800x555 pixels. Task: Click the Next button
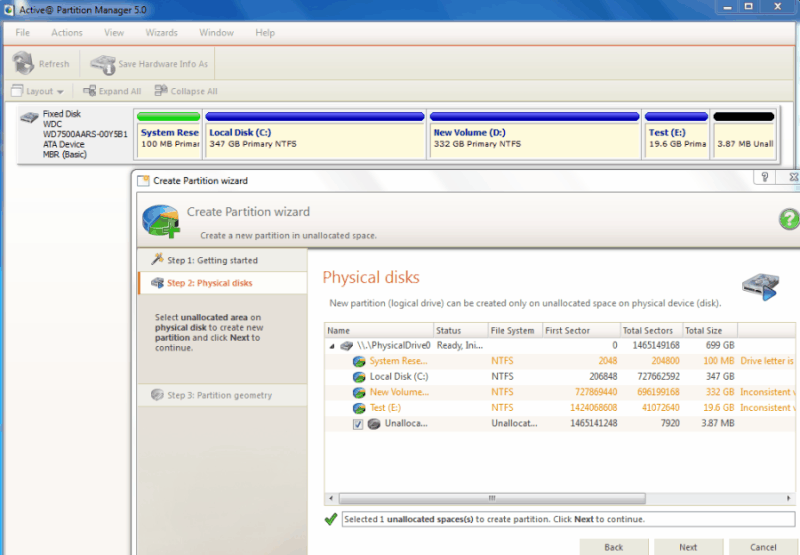point(688,547)
